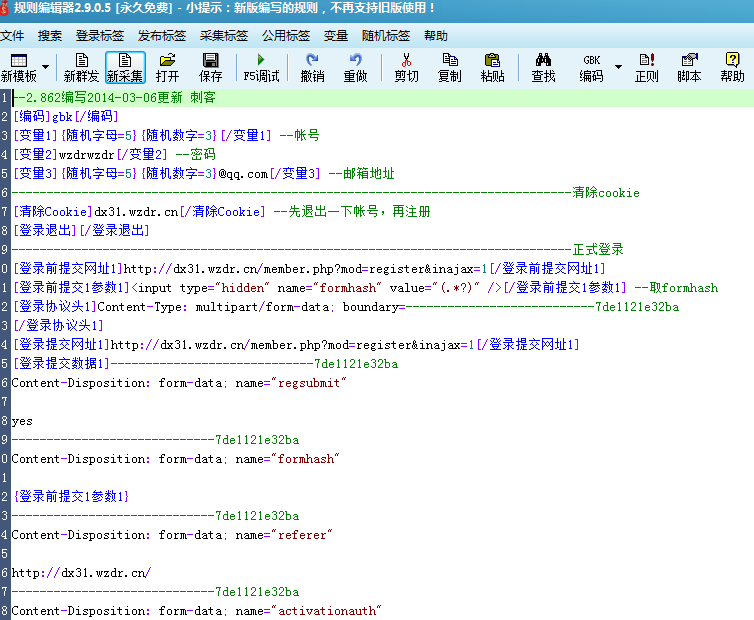Click the @qq.com text in 变量3 line
The image size is (754, 620).
pos(243,174)
